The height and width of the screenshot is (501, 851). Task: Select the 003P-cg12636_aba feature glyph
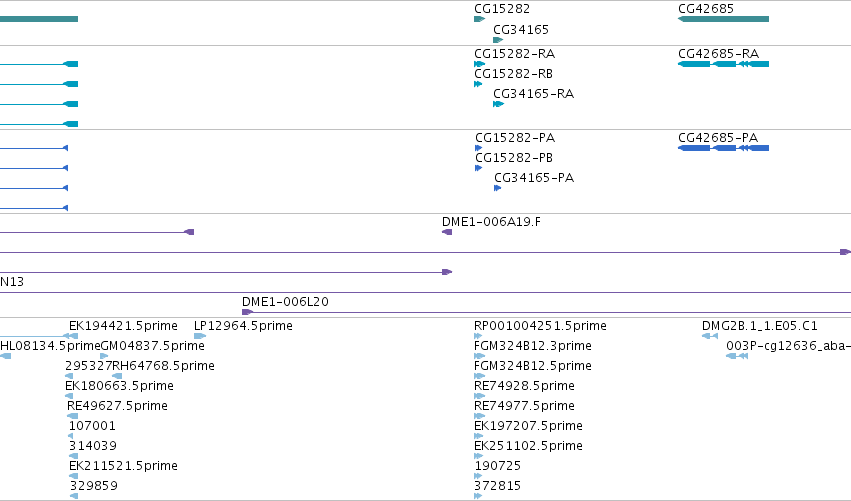[737, 356]
